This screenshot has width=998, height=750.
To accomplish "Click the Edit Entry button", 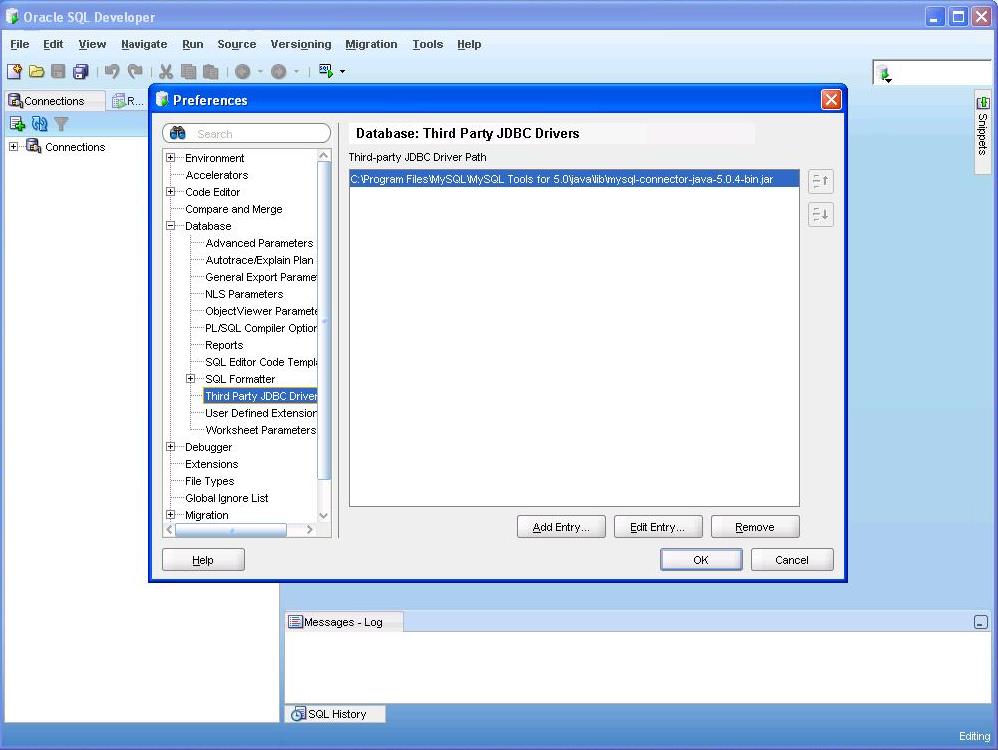I will click(x=657, y=527).
